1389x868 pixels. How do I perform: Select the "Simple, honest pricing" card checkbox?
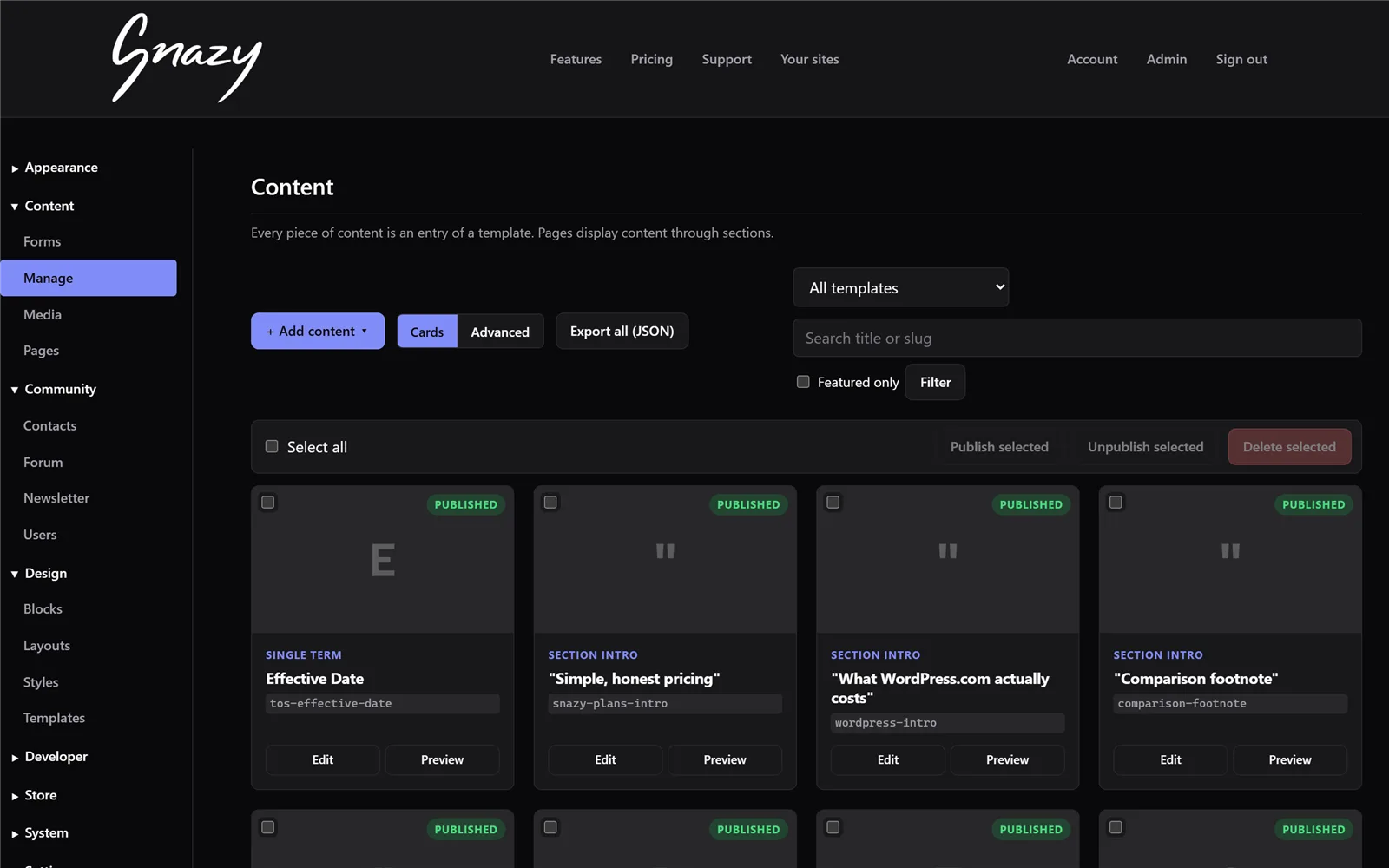click(x=550, y=503)
